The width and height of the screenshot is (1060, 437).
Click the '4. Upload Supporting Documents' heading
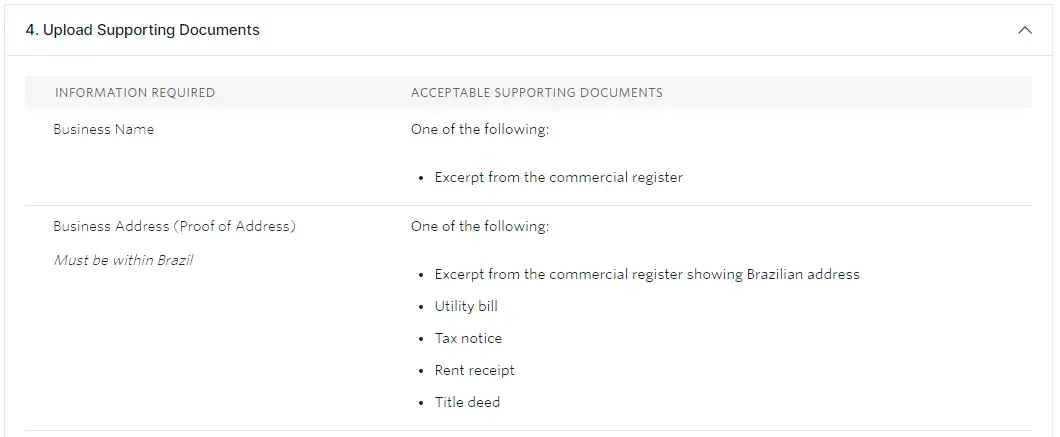pos(142,30)
